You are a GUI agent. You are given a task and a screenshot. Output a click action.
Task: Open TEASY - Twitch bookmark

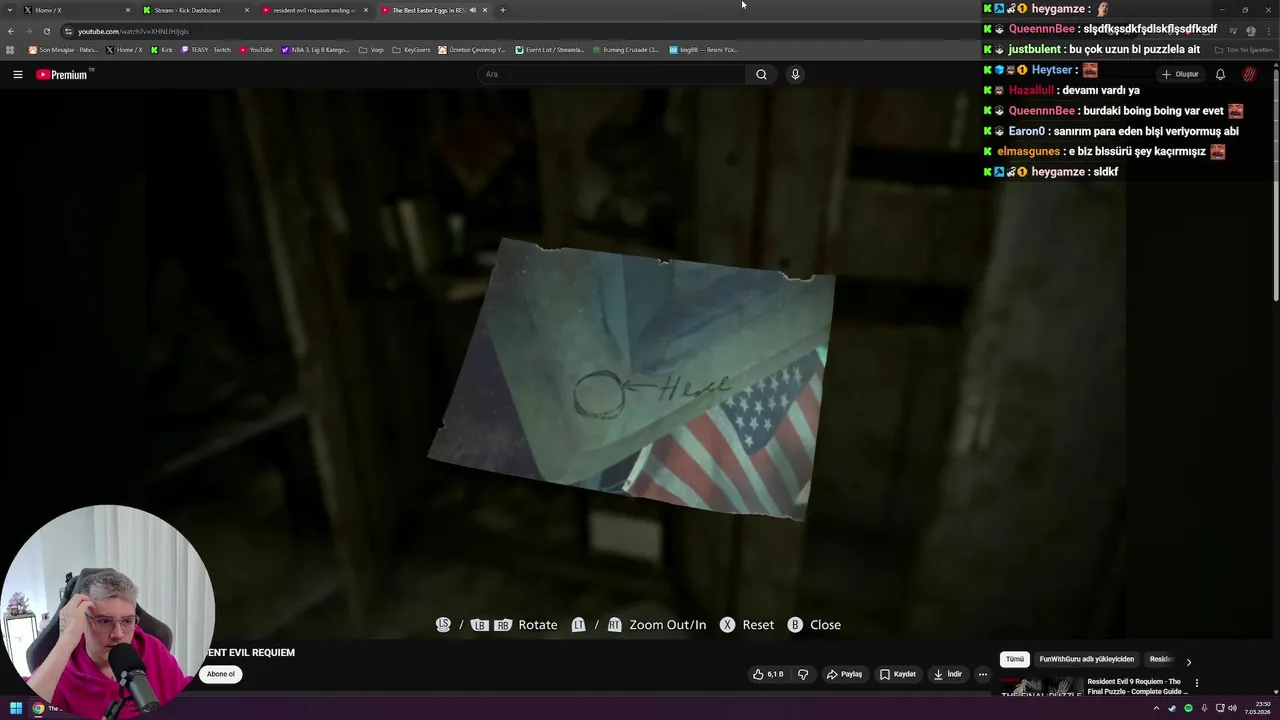click(x=205, y=49)
